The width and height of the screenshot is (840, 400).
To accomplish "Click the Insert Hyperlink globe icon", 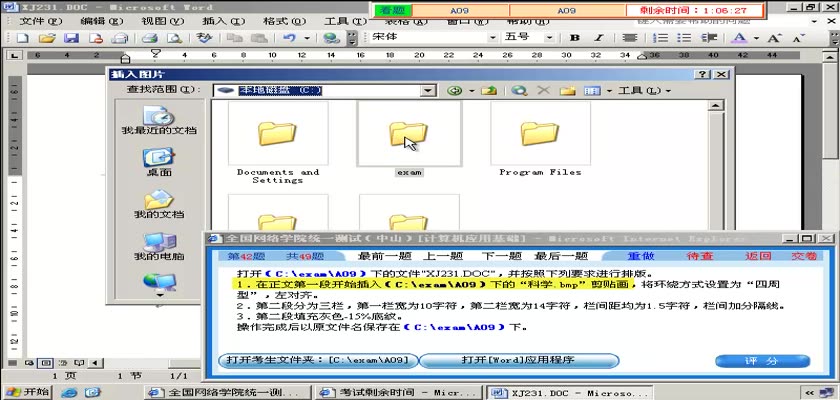I will click(x=332, y=38).
